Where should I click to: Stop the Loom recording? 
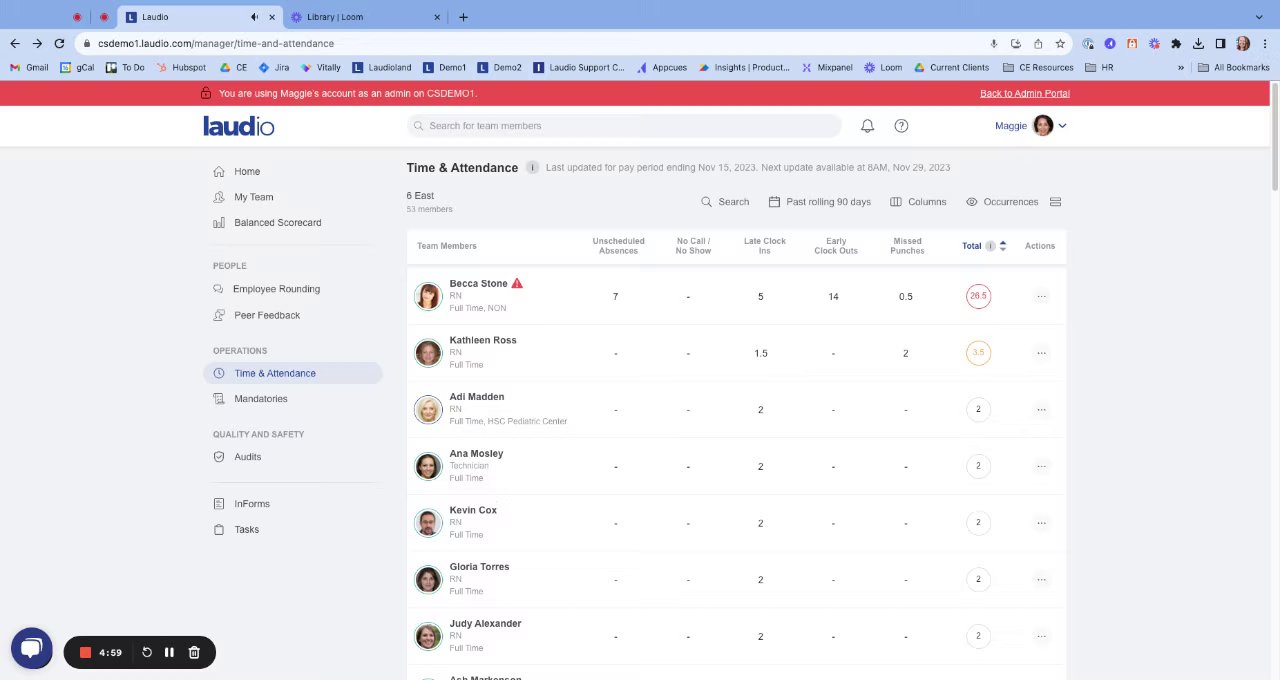pyautogui.click(x=86, y=652)
